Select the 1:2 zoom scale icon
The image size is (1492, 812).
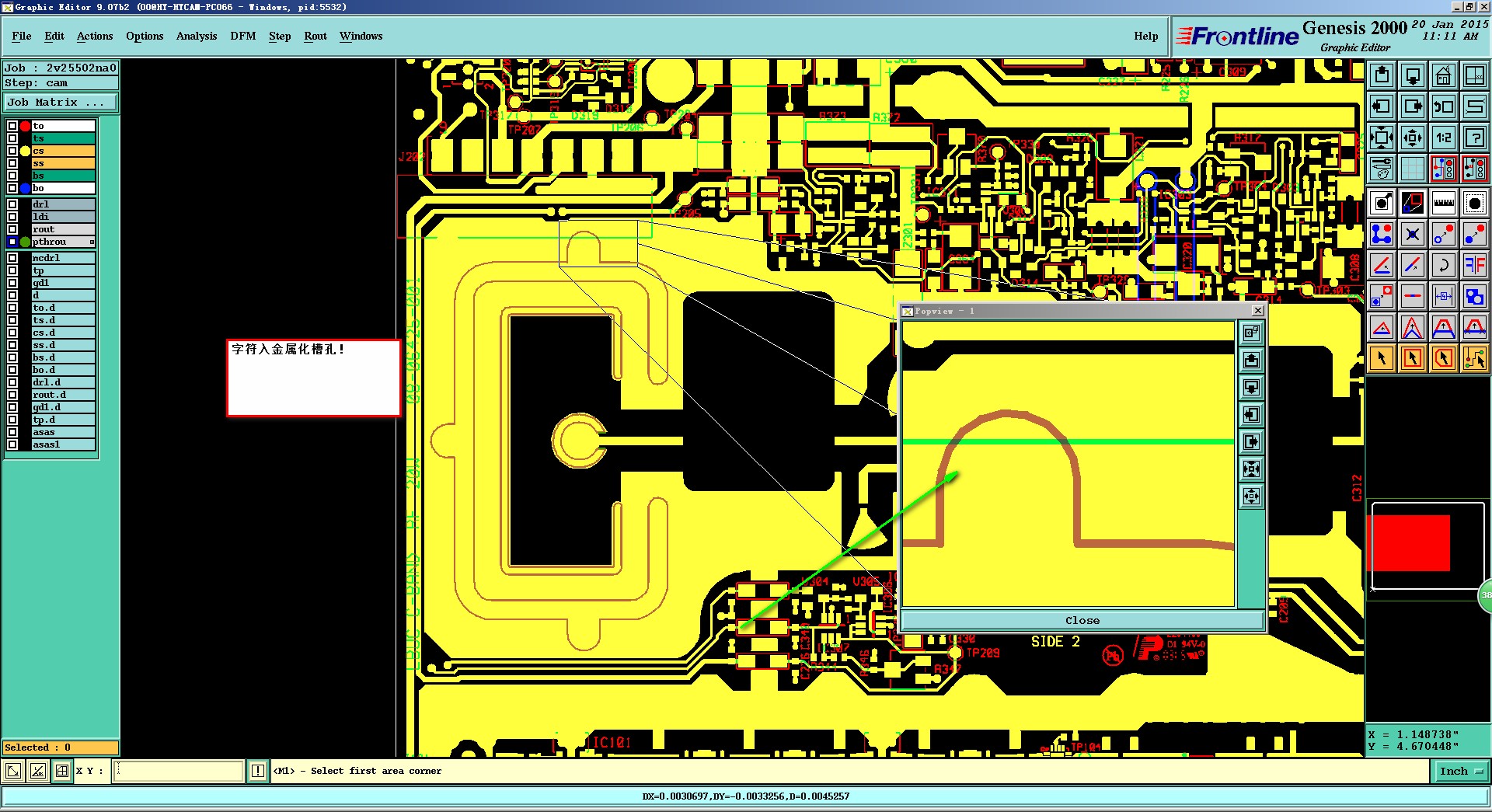1443,138
